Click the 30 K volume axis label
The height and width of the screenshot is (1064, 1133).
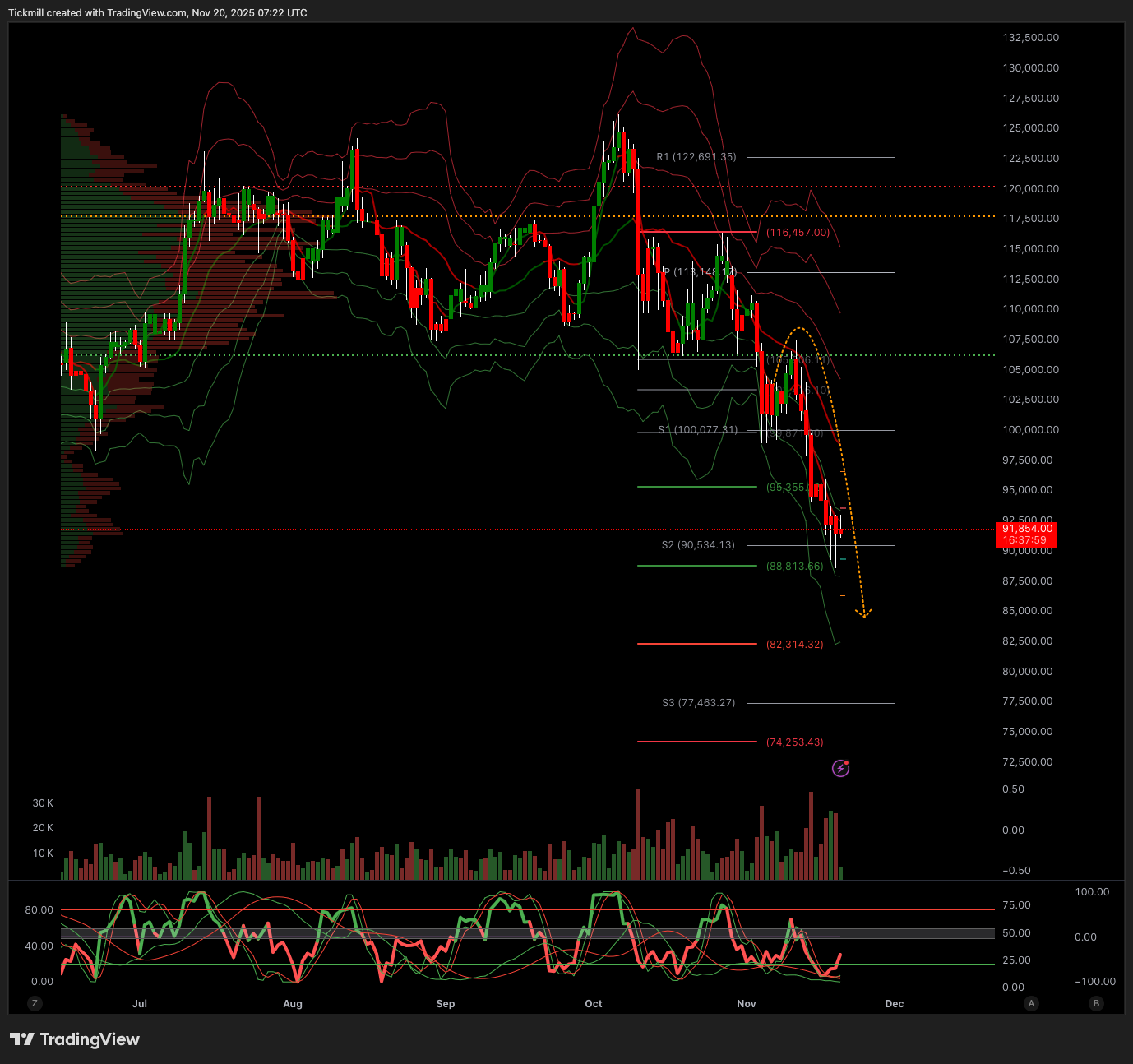(x=43, y=803)
